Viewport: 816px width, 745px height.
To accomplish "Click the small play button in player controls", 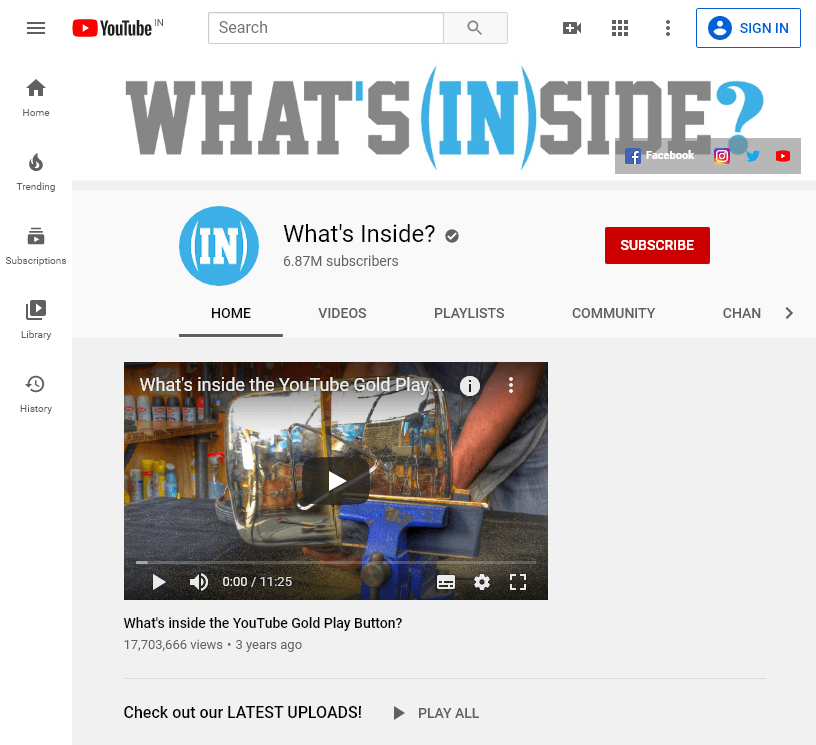I will tap(159, 582).
